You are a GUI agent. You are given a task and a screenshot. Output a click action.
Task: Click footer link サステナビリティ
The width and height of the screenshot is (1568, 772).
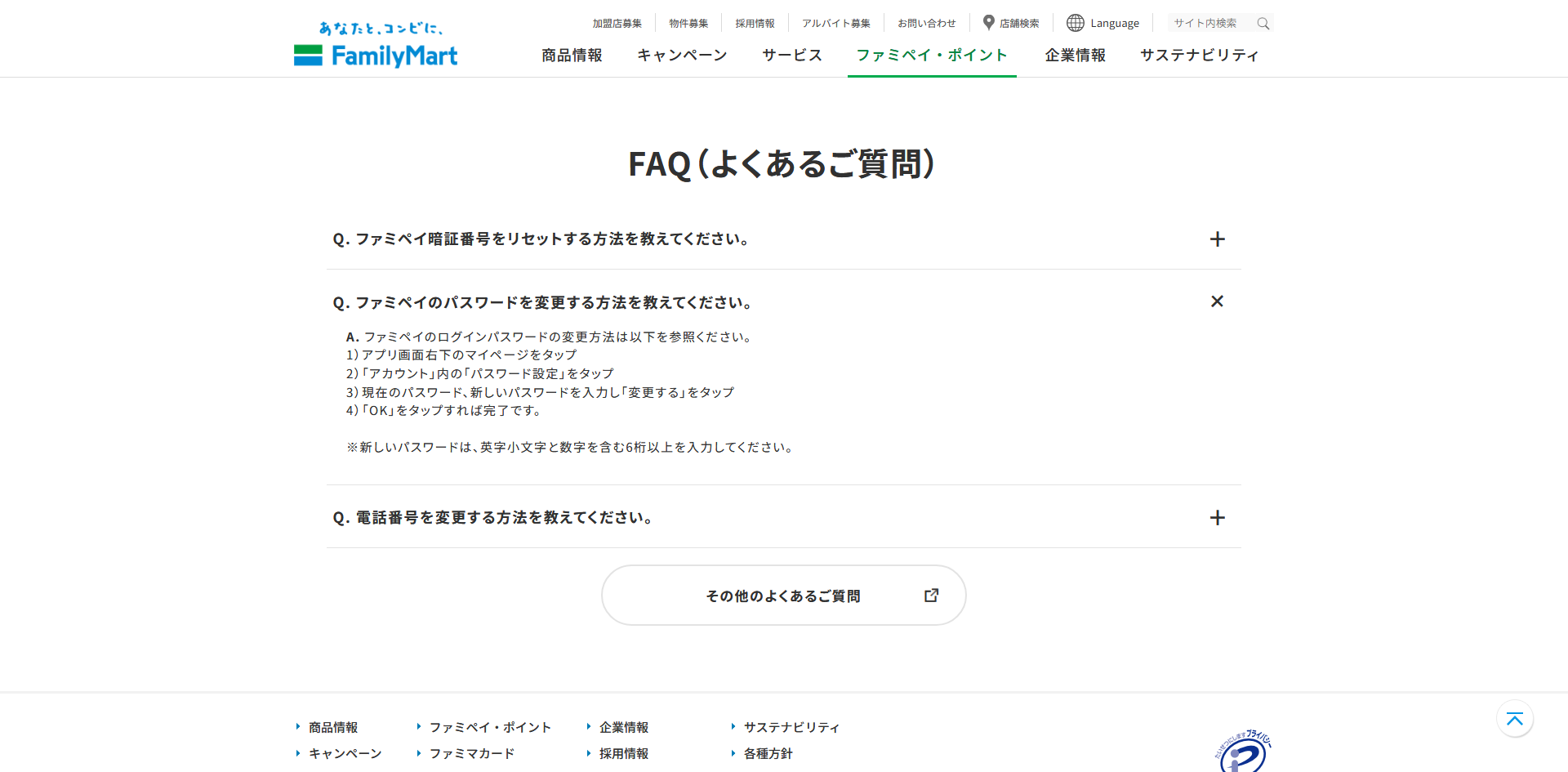pyautogui.click(x=792, y=727)
